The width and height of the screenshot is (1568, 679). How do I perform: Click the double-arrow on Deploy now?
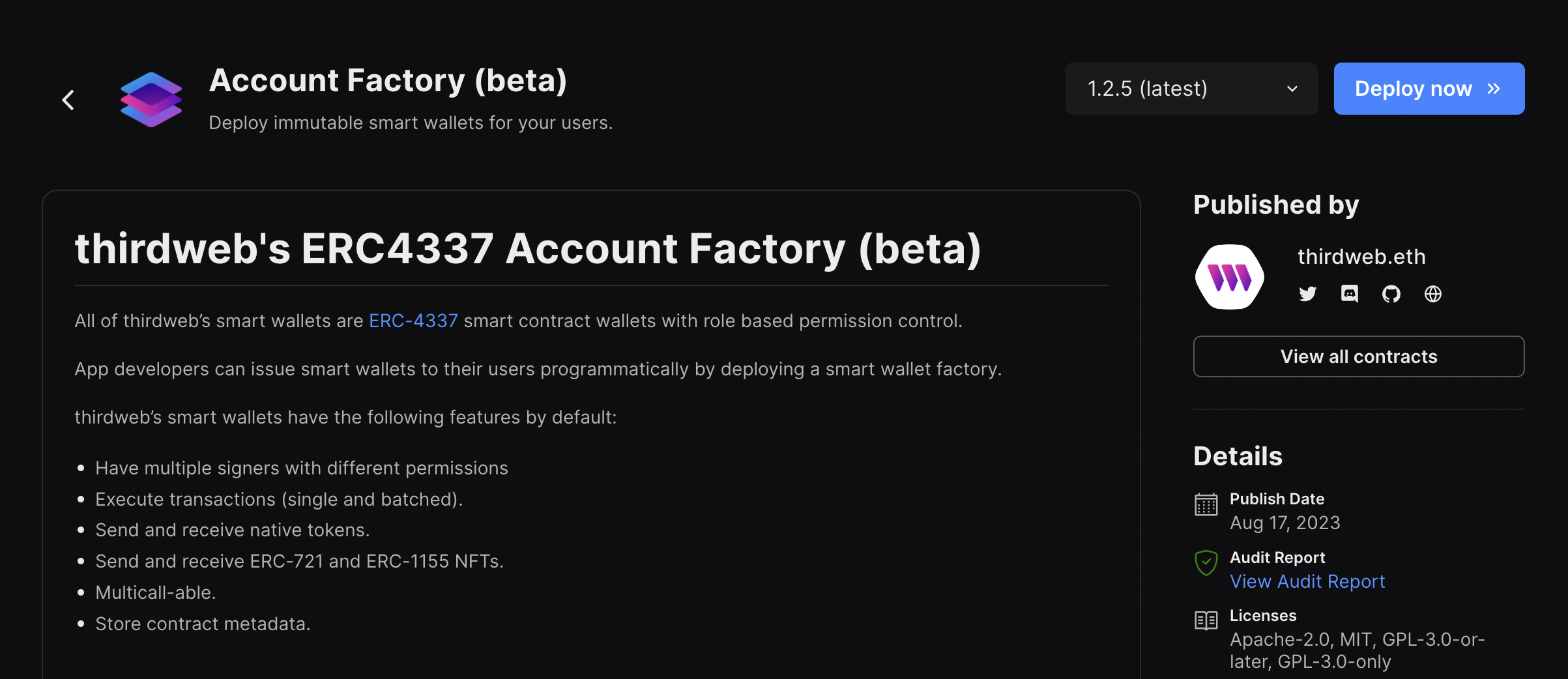tap(1494, 89)
